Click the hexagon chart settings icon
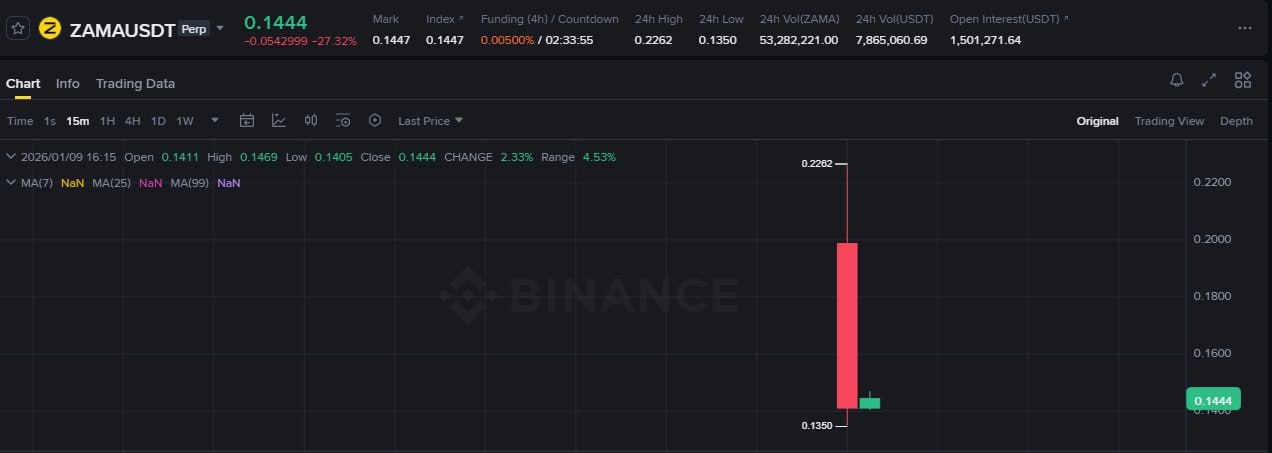 pos(375,121)
